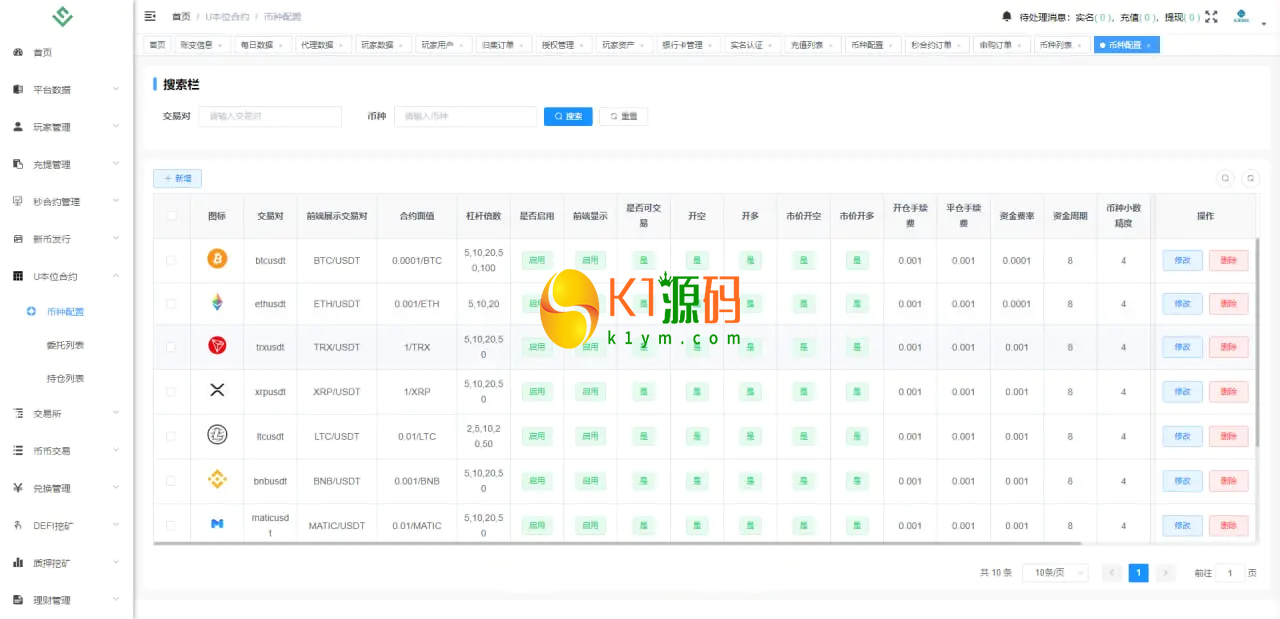Image resolution: width=1280 pixels, height=619 pixels.
Task: Click the table refresh circular icon
Action: click(x=1251, y=178)
